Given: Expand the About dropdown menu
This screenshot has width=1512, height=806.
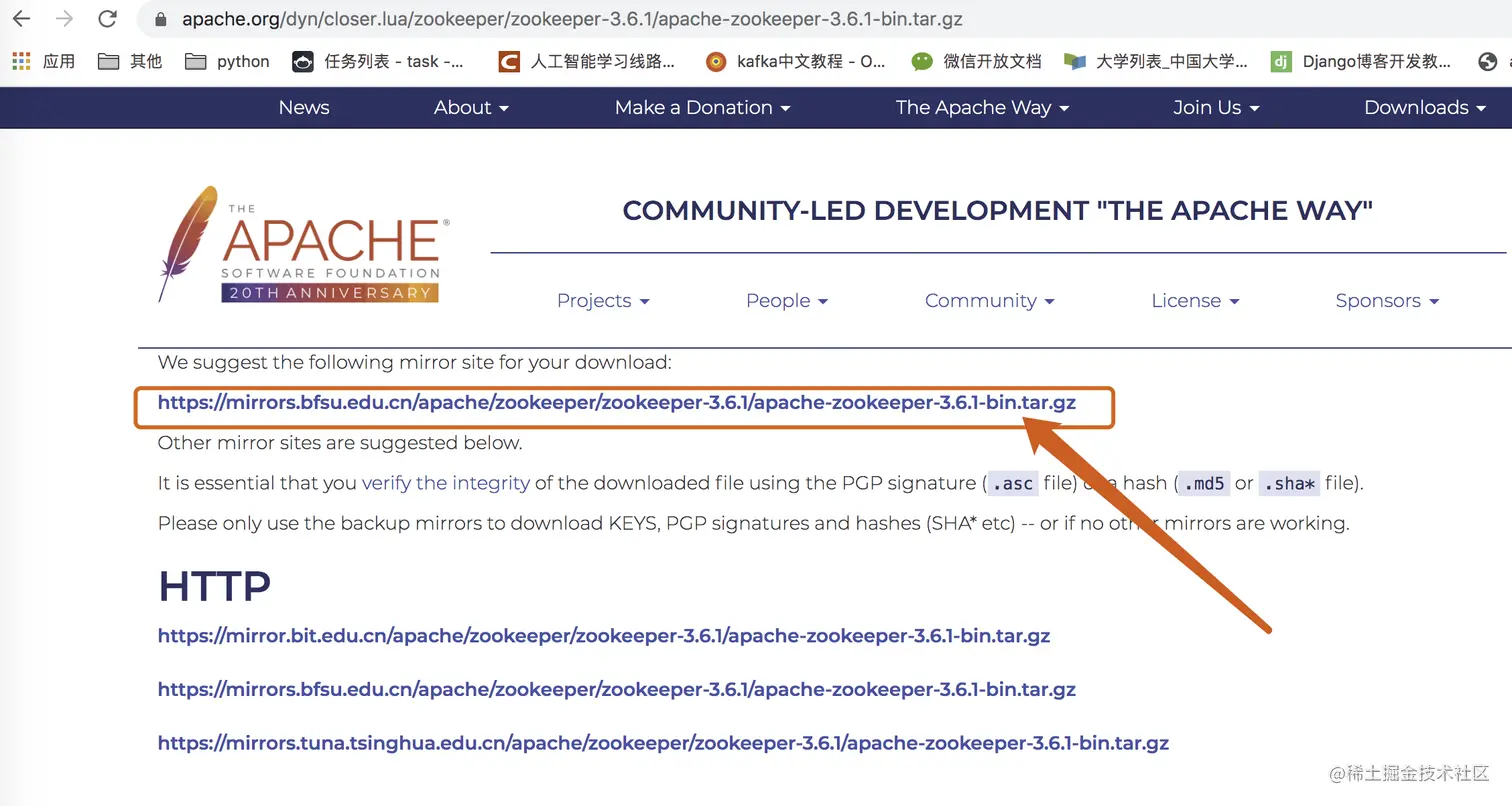Looking at the screenshot, I should [471, 107].
